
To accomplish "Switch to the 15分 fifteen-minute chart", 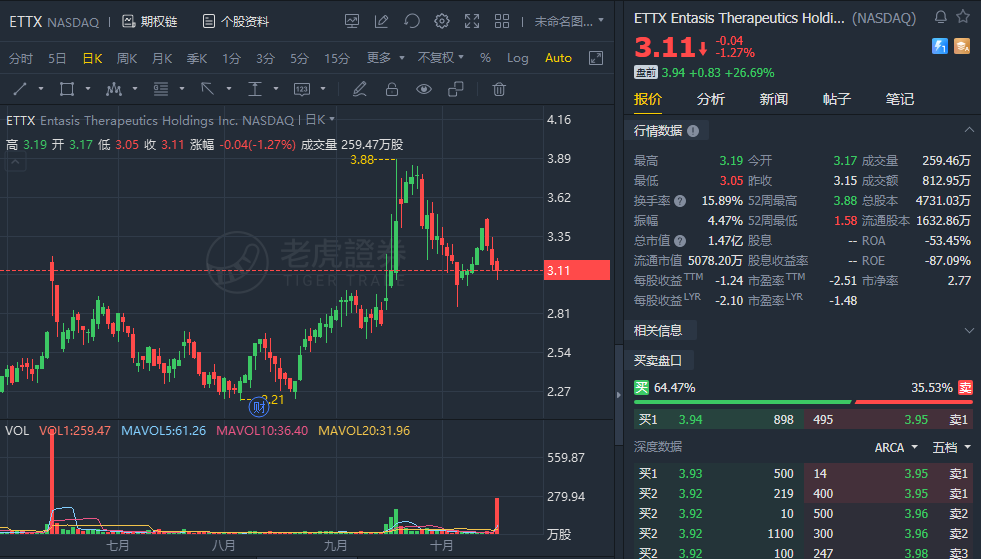I will tap(337, 58).
